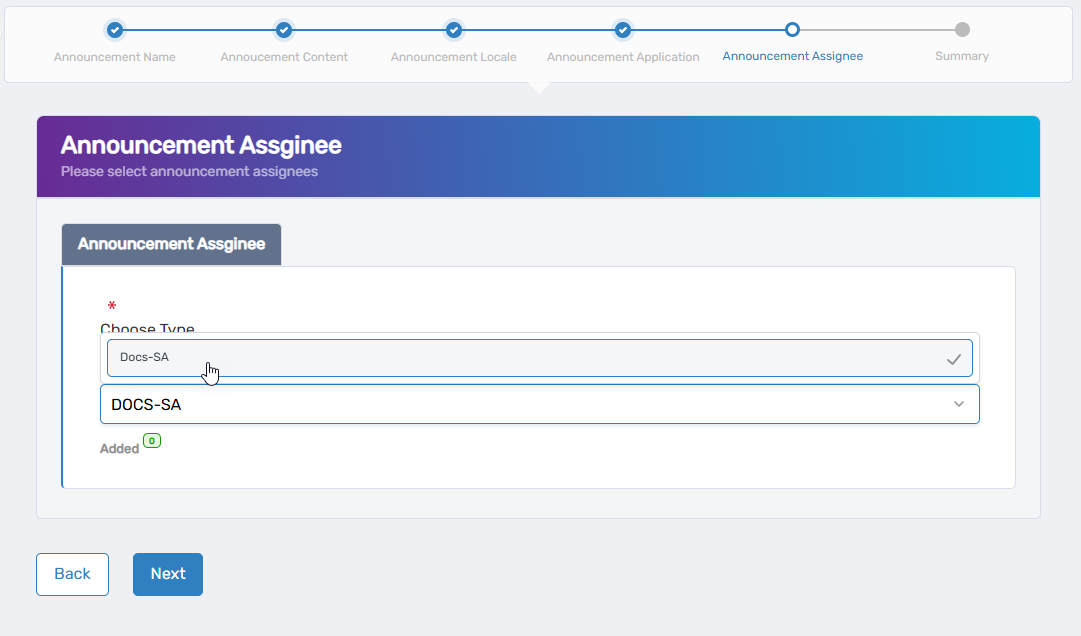Click the Summary step label
The width and height of the screenshot is (1081, 636).
pos(962,56)
